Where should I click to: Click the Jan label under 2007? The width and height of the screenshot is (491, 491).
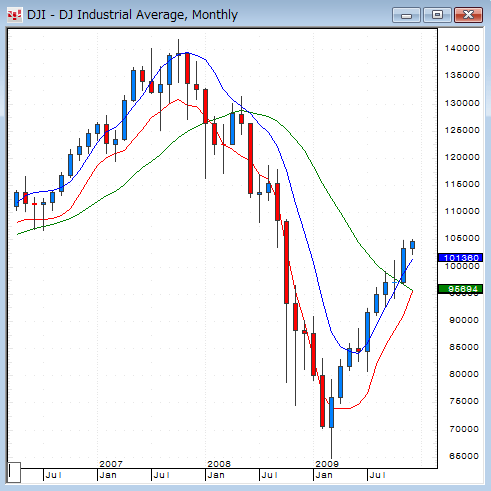[108, 475]
